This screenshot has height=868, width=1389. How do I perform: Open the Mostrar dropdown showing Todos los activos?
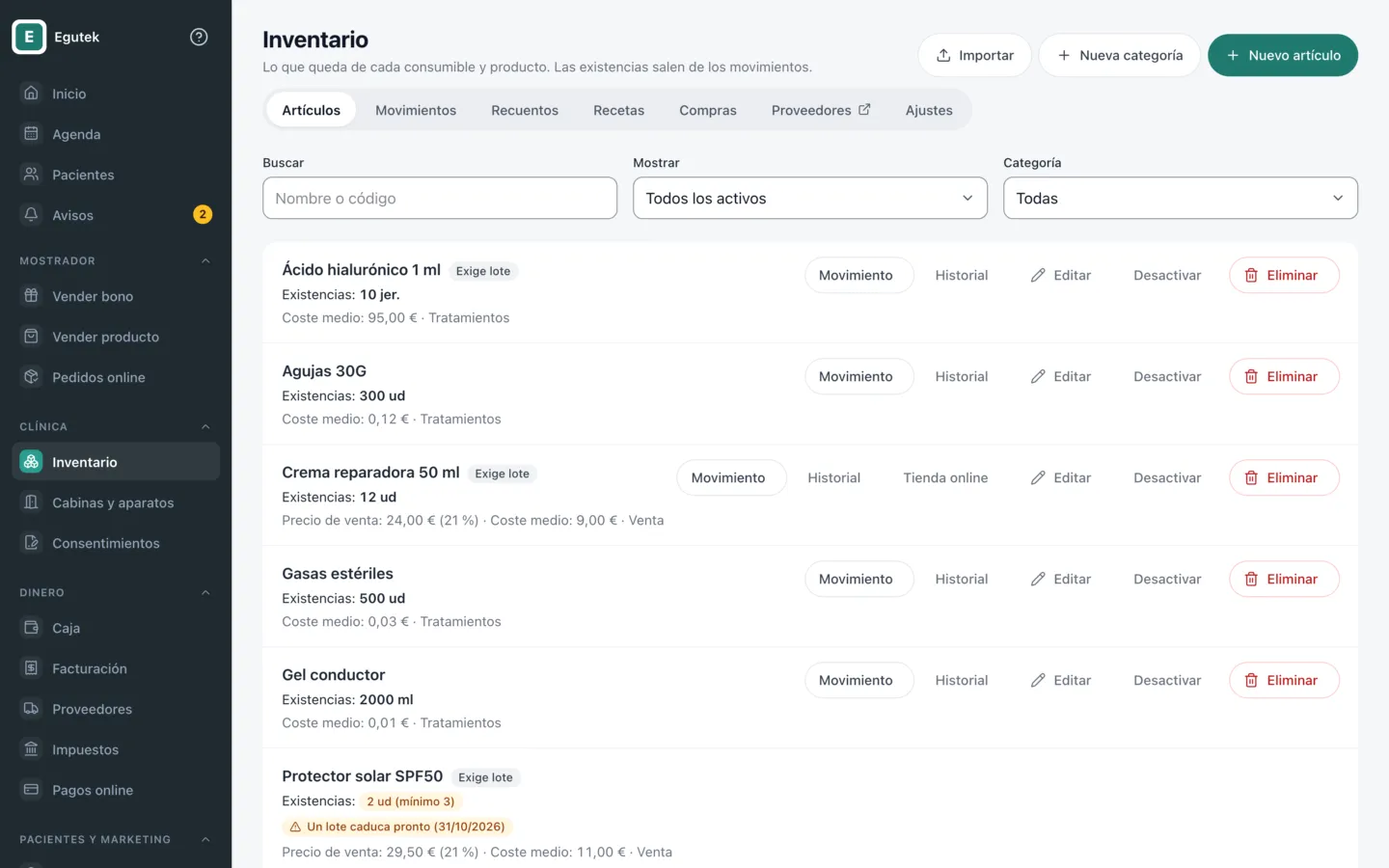pyautogui.click(x=810, y=198)
